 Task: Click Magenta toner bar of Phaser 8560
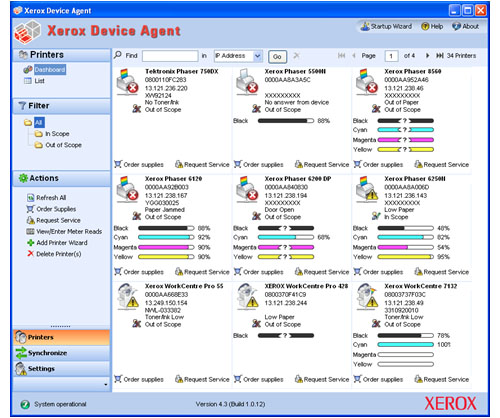(405, 140)
